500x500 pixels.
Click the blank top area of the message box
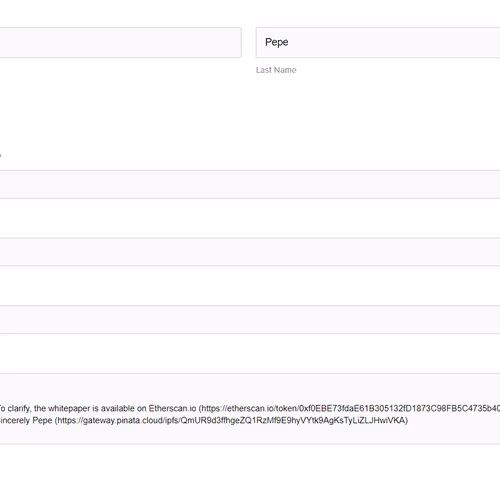tap(250, 388)
